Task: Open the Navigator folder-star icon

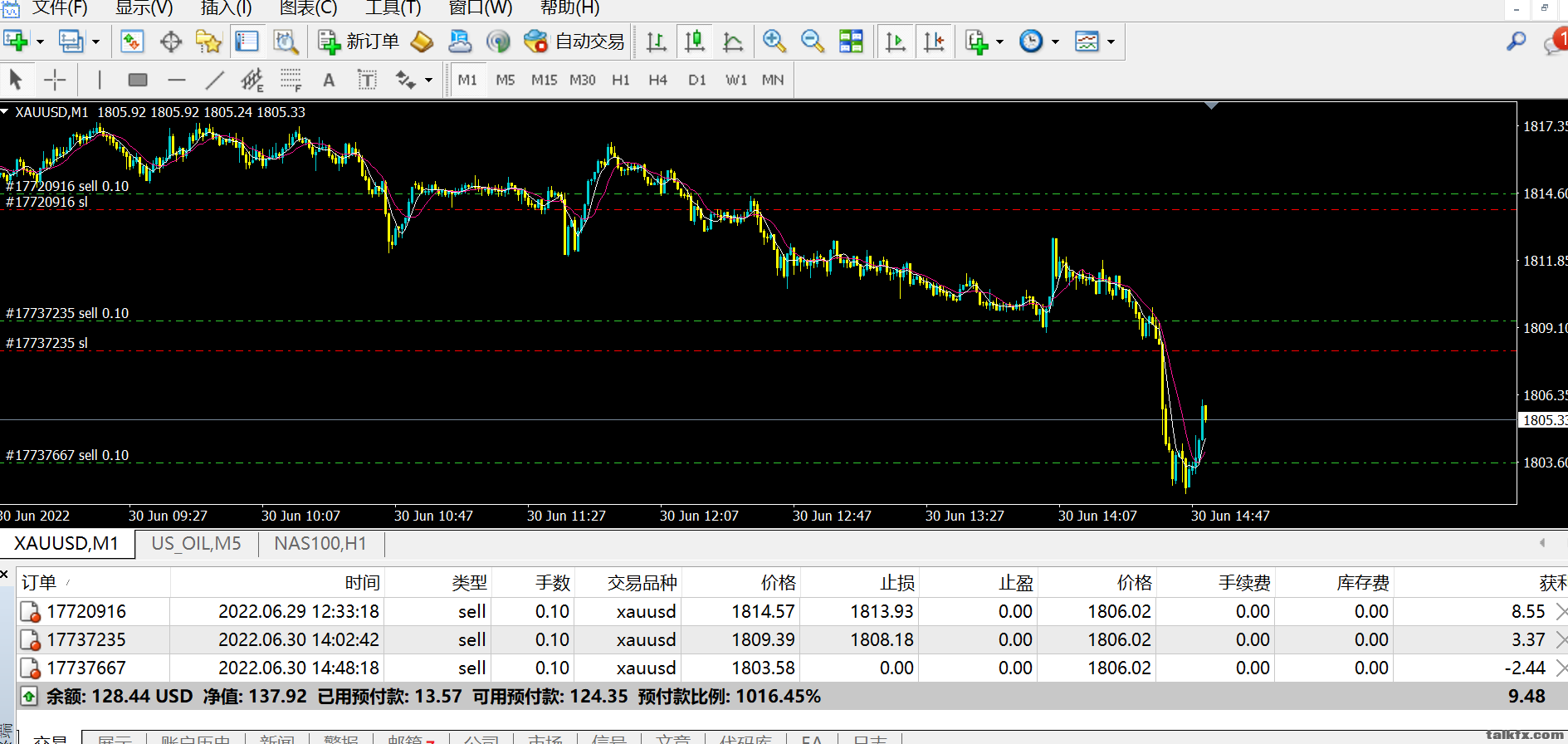Action: coord(208,42)
